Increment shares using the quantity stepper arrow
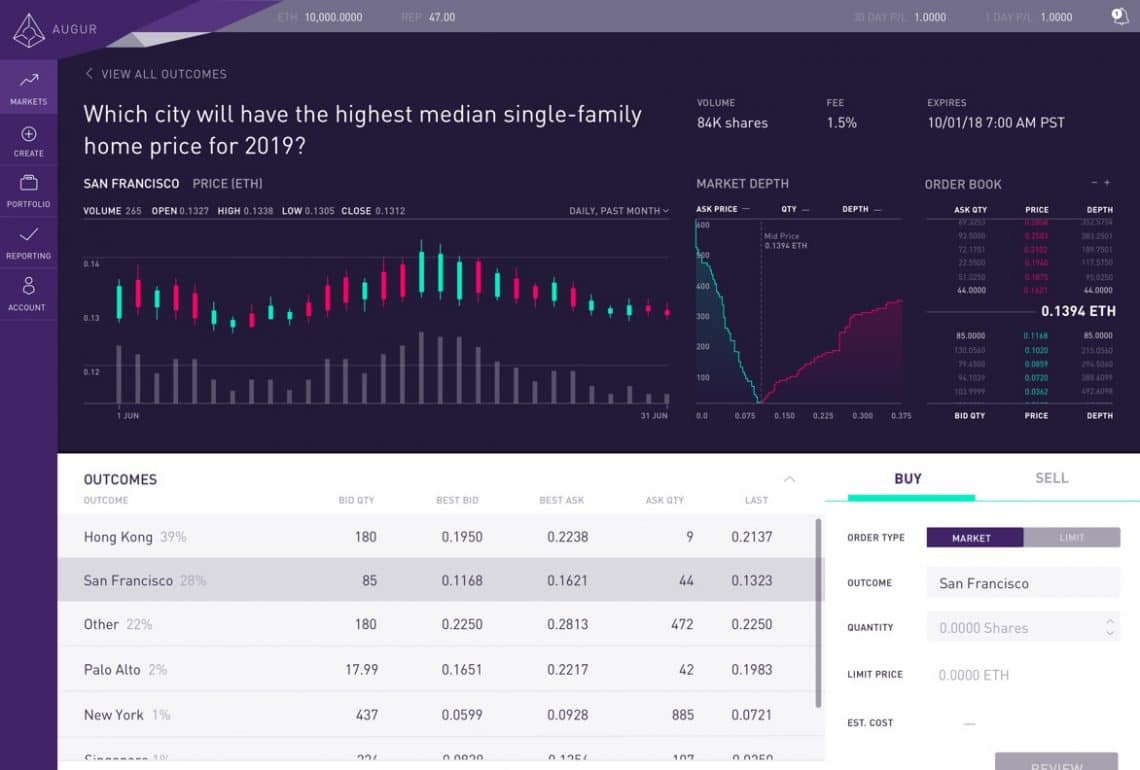Viewport: 1140px width, 770px height. pyautogui.click(x=1107, y=623)
